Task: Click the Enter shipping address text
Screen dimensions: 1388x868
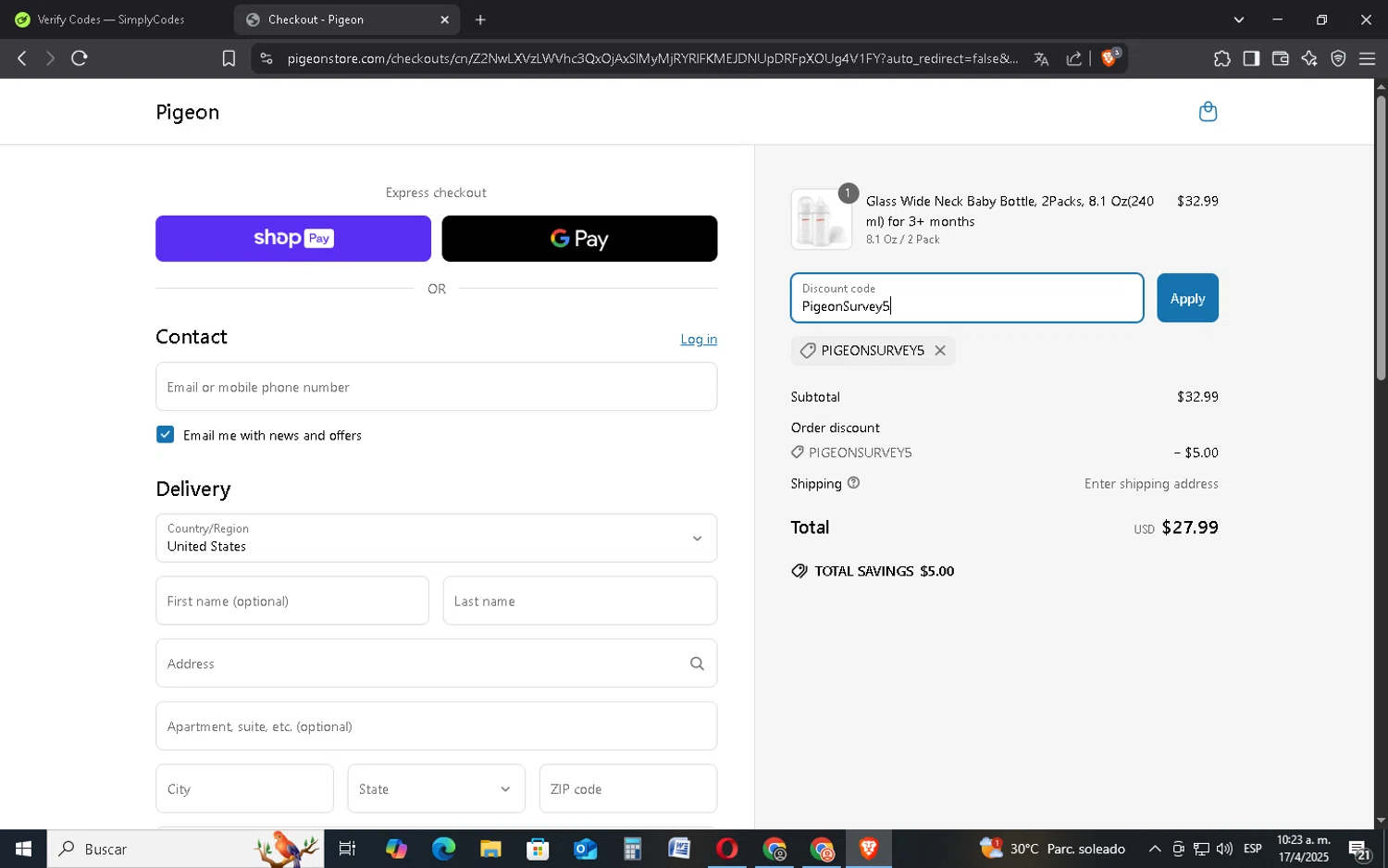Action: 1151,483
